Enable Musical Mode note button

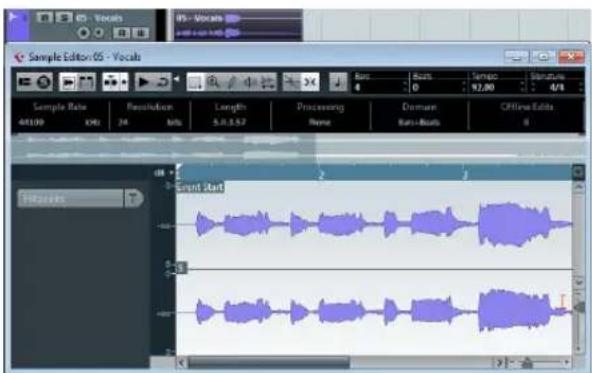pos(338,82)
